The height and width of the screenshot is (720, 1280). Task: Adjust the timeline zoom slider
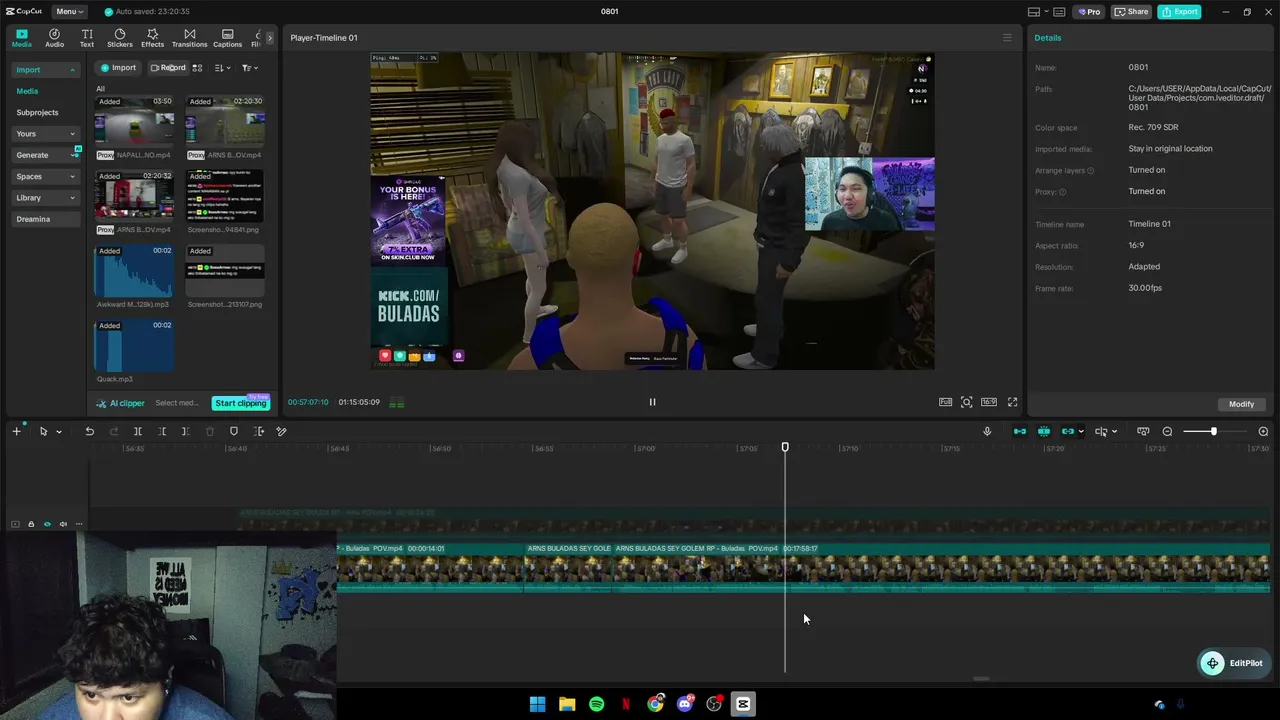[1213, 431]
